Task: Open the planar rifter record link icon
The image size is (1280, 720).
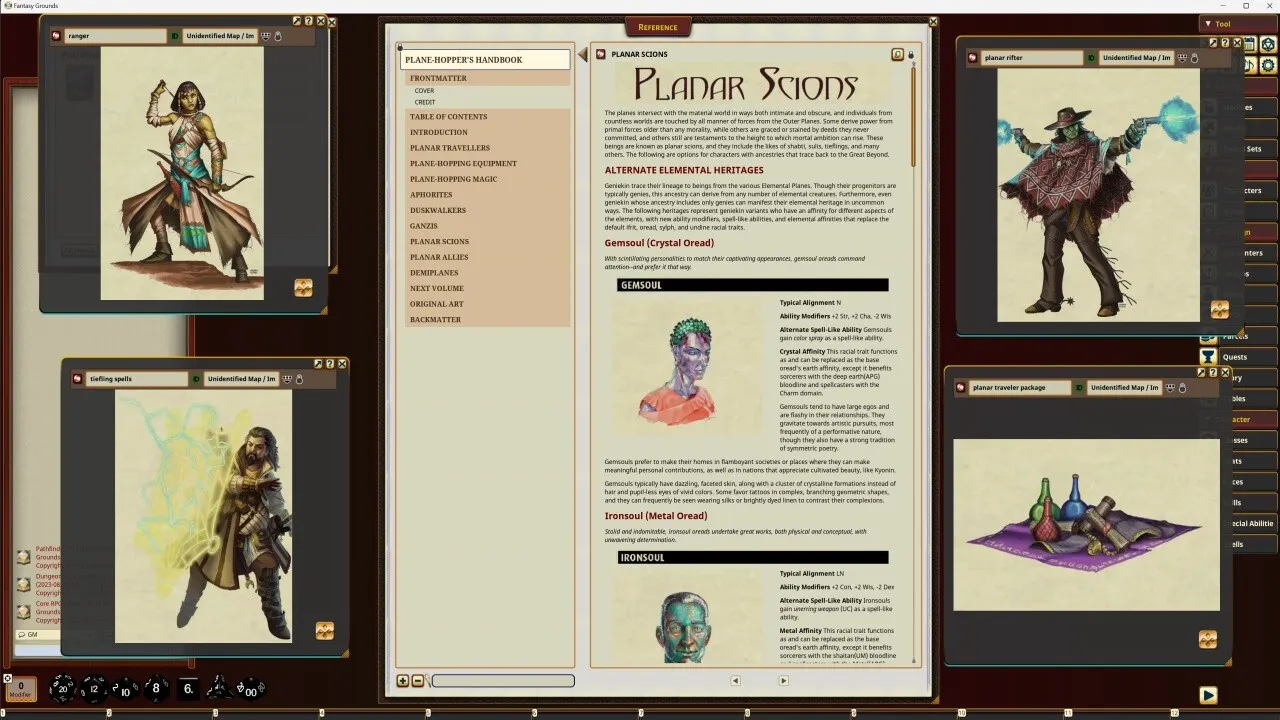Action: (x=972, y=58)
